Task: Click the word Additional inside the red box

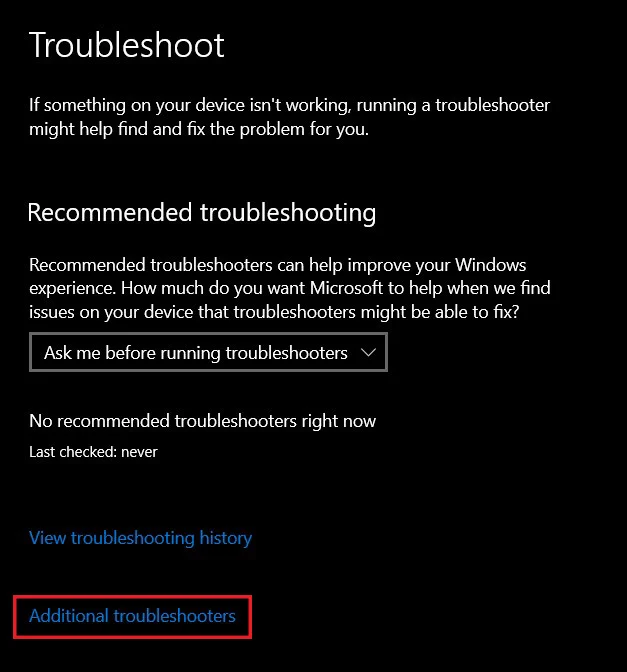Action: coord(69,616)
